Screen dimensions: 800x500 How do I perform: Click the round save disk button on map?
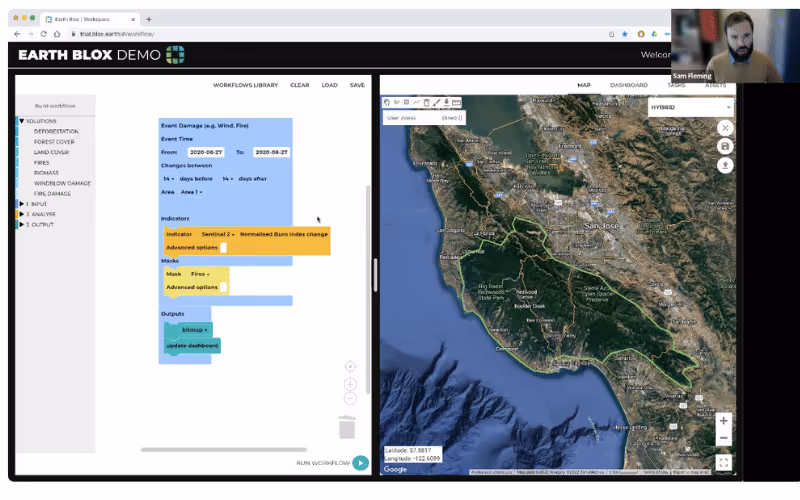725,147
